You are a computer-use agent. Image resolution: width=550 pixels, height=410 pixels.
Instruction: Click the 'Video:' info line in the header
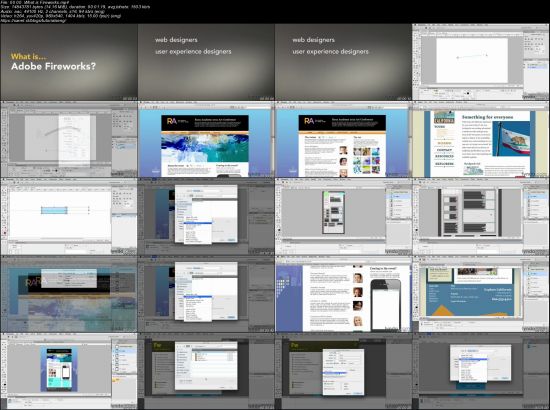pos(61,16)
